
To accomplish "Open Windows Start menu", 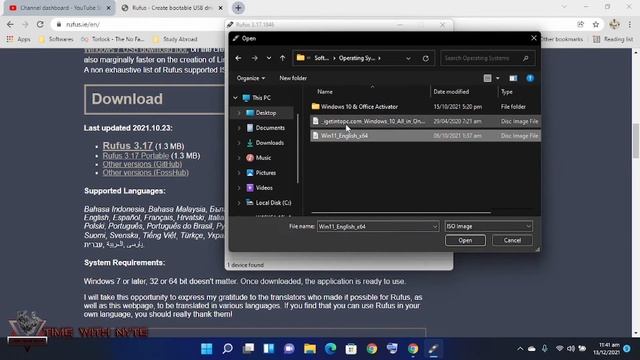I will pos(207,349).
